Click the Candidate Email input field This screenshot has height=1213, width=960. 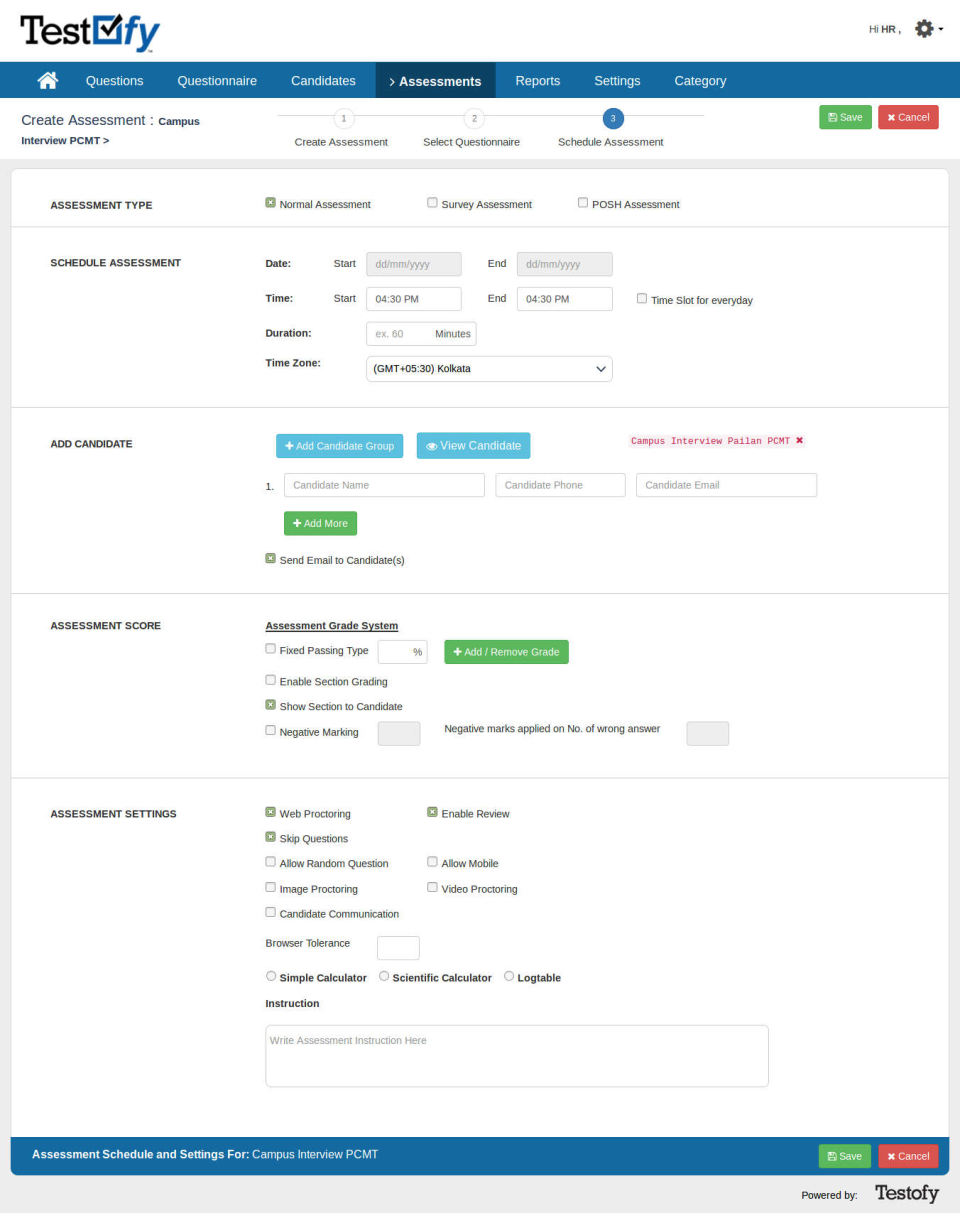pos(726,485)
